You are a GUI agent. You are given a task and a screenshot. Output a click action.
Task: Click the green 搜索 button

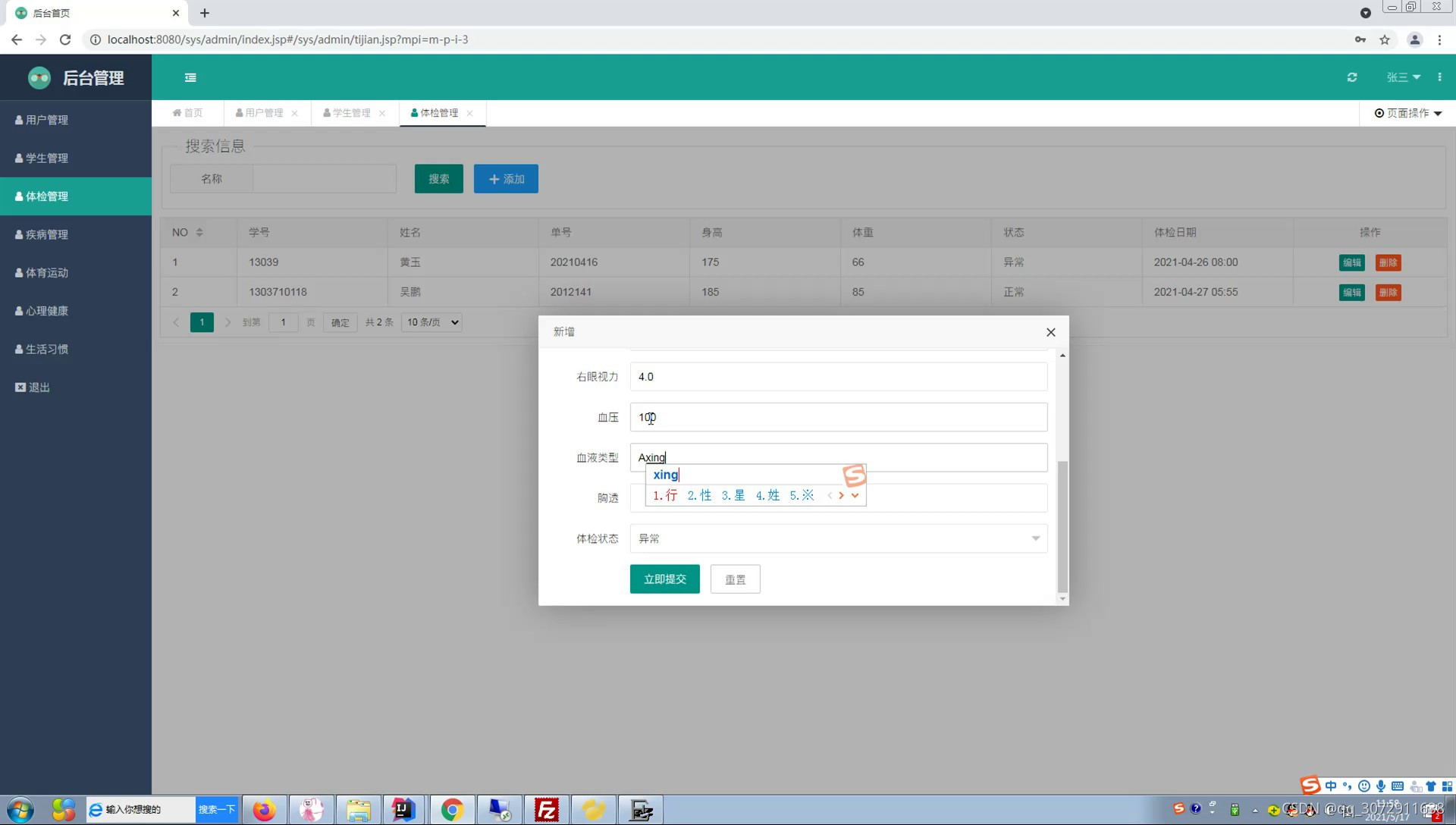[x=439, y=179]
